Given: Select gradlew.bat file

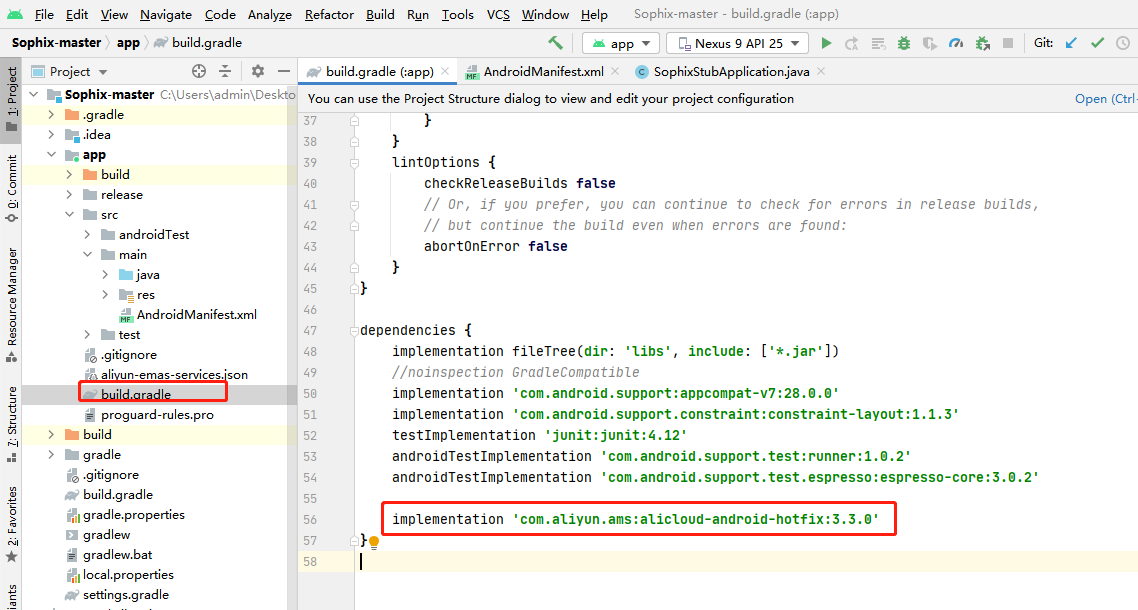Looking at the screenshot, I should (118, 555).
